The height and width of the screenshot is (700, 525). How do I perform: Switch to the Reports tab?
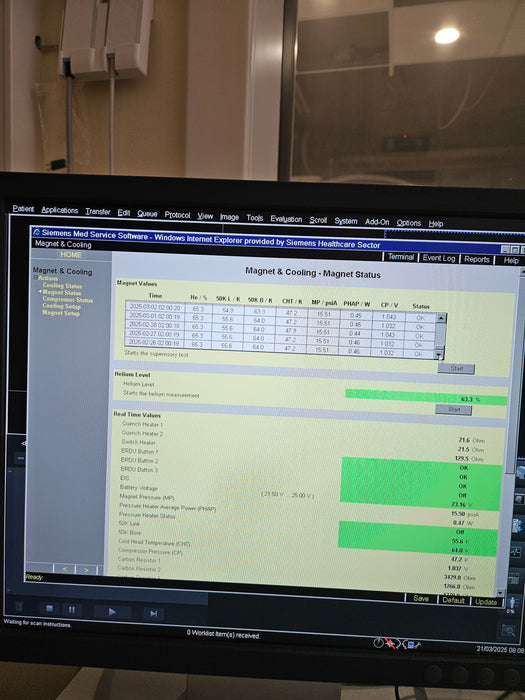click(477, 259)
